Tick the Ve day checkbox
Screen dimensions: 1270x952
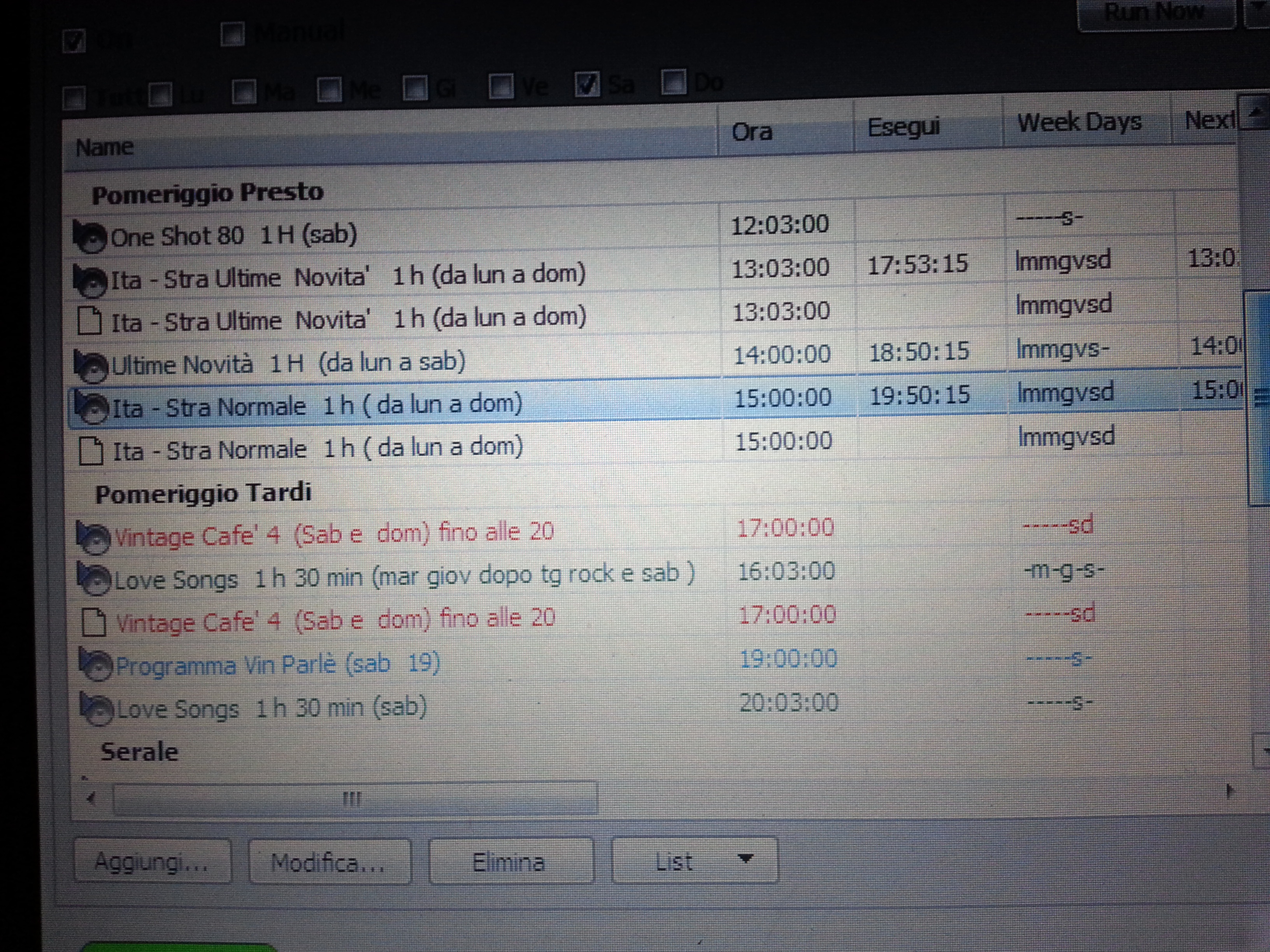tap(501, 86)
